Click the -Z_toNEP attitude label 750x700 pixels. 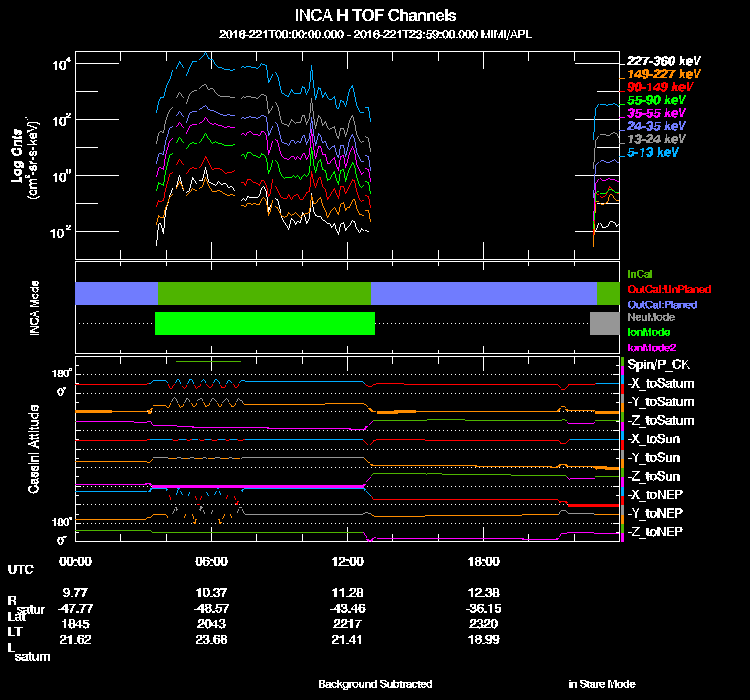[657, 531]
